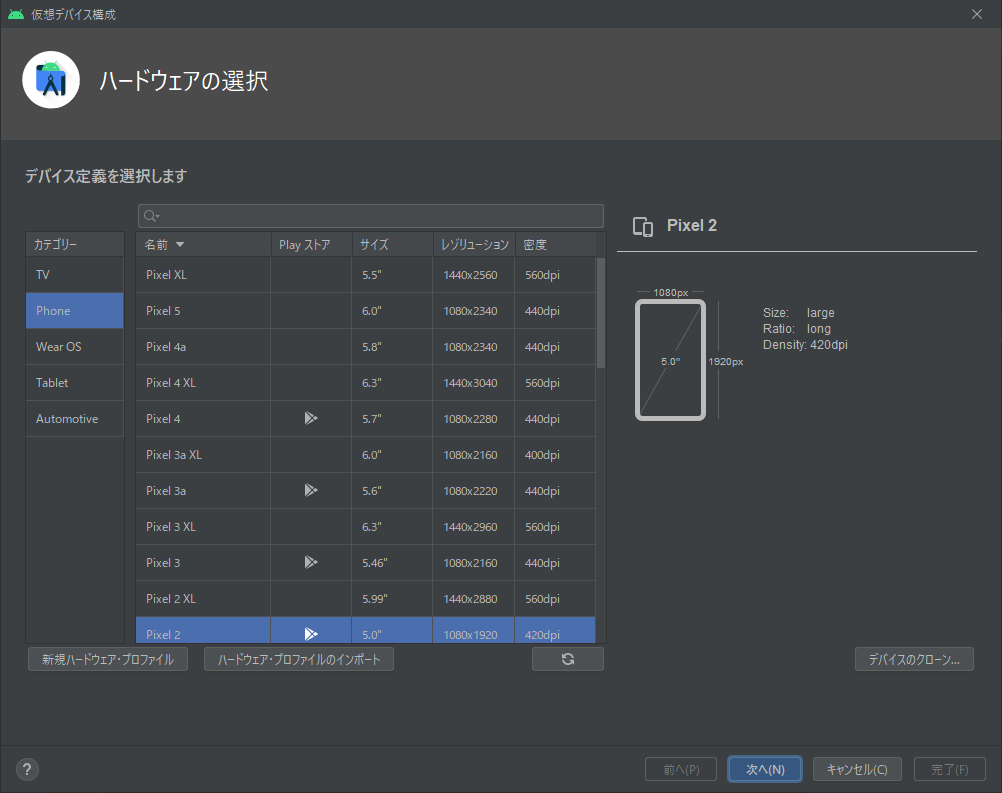Click デバイスのクローン button
This screenshot has height=793, width=1002.
tap(914, 659)
